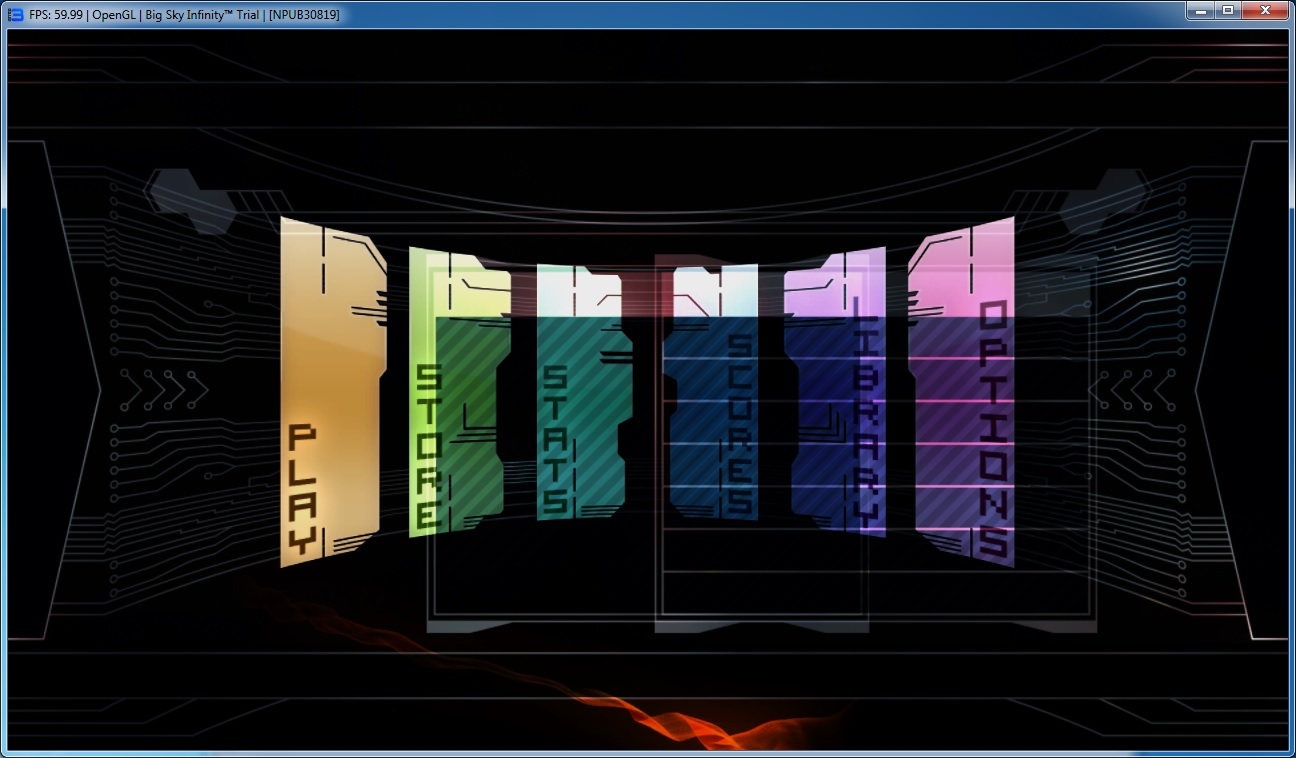Minimize the Big Sky Infinity window

[x=1201, y=10]
